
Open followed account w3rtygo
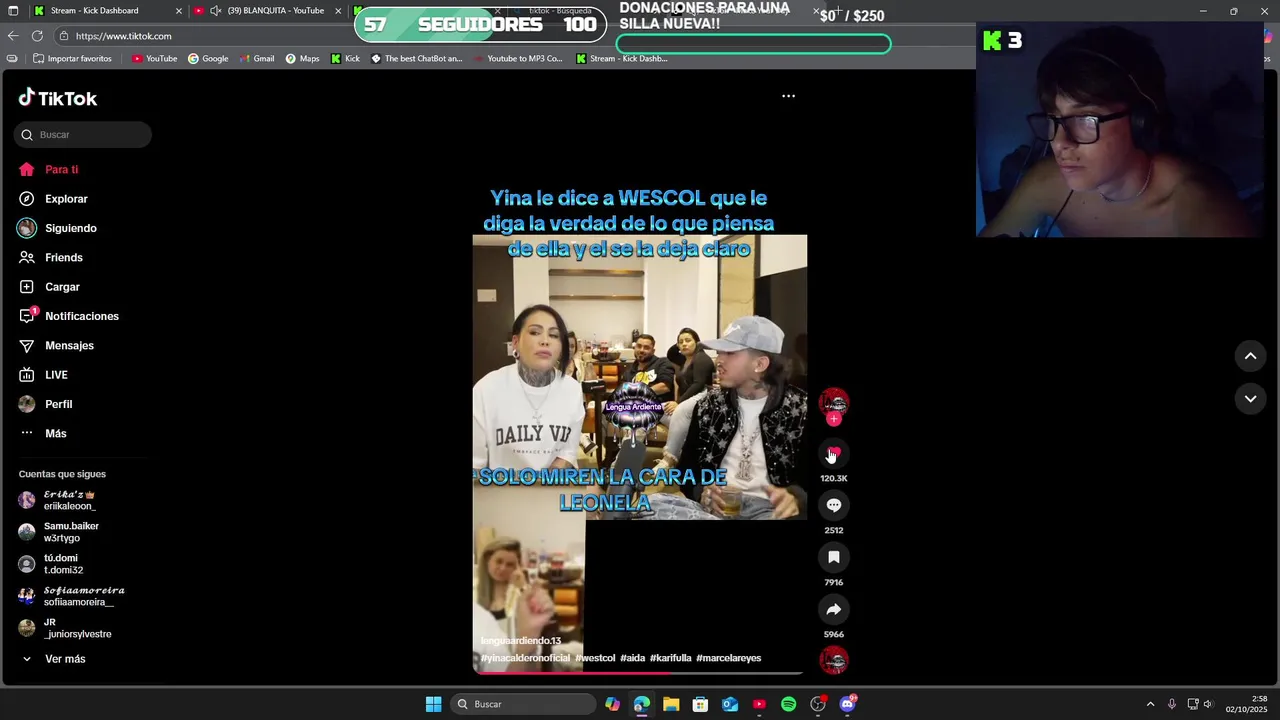pyautogui.click(x=59, y=532)
